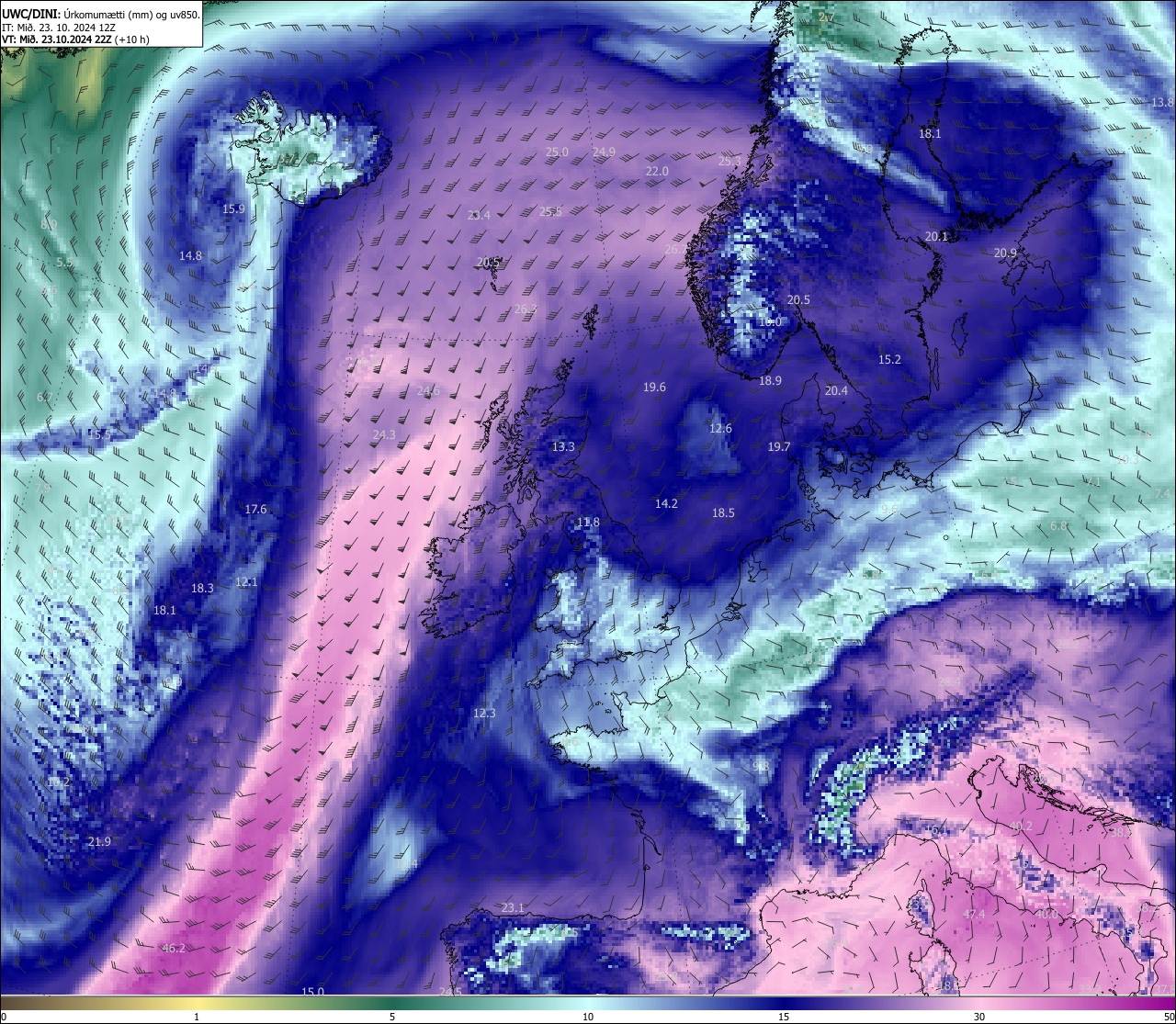1176x1024 pixels.
Task: Click the 30 tick on the color scale
Action: pos(979,1017)
